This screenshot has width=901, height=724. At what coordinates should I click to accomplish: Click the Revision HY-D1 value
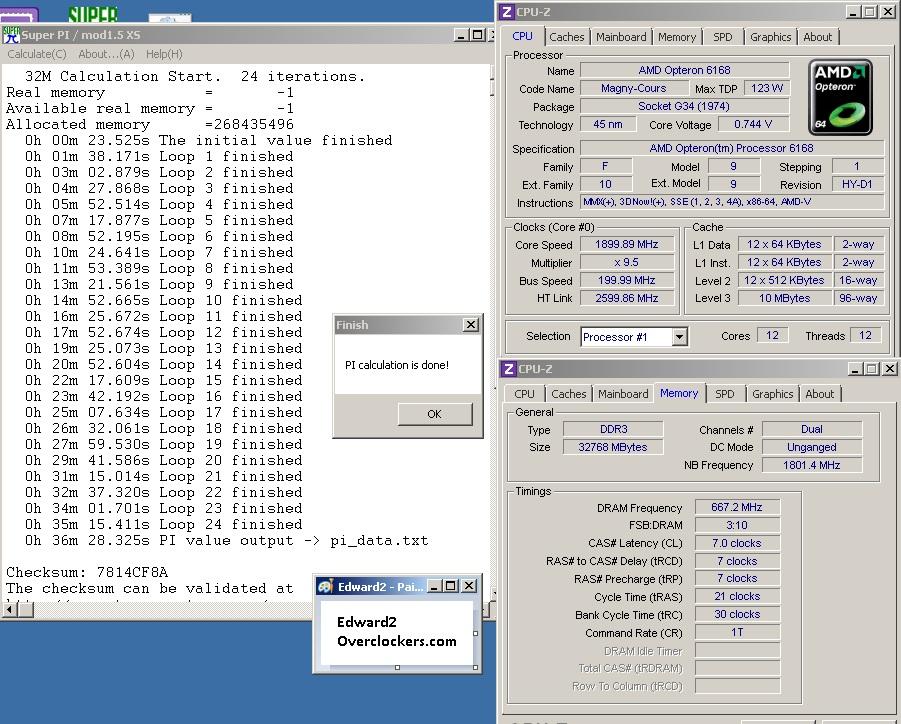pos(857,184)
